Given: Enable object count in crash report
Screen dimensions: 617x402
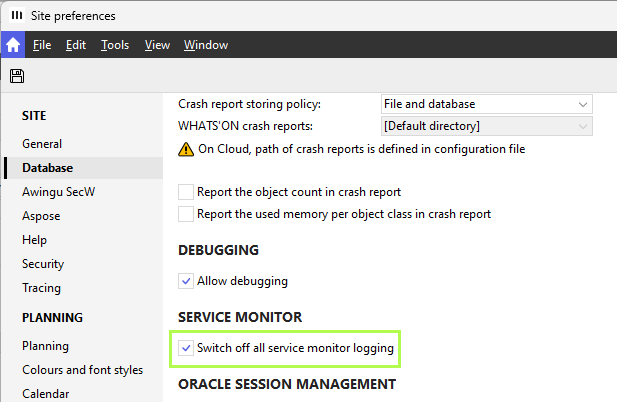Looking at the screenshot, I should (186, 191).
